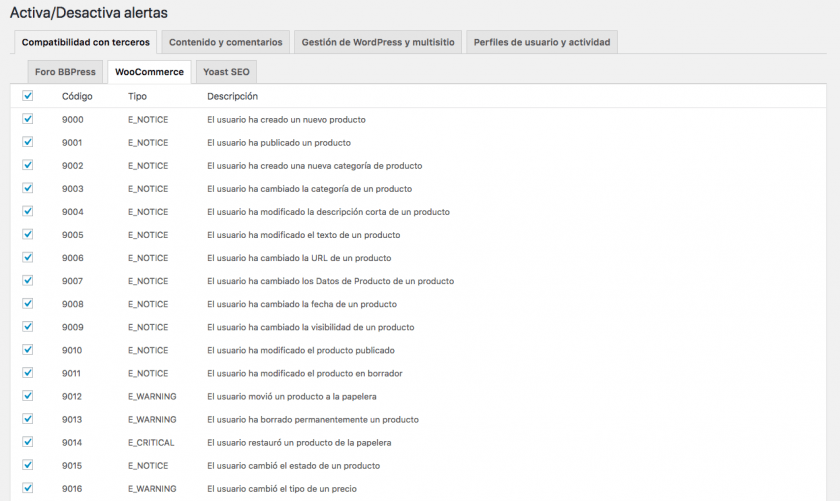Open Perfiles de usuario y actividad tab

click(x=542, y=42)
